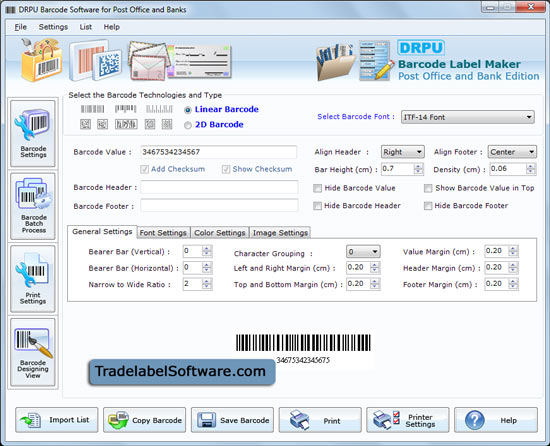
Task: Click the floppy disk icon on Save Barcode
Action: point(206,420)
